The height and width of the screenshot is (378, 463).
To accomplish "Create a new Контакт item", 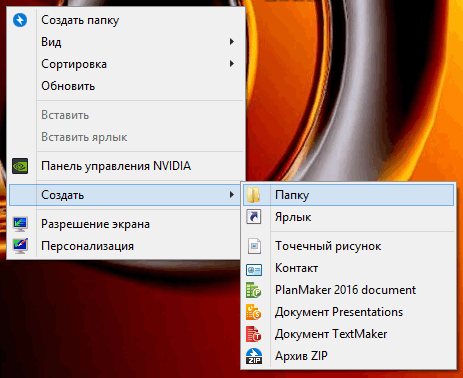I will tap(349, 268).
